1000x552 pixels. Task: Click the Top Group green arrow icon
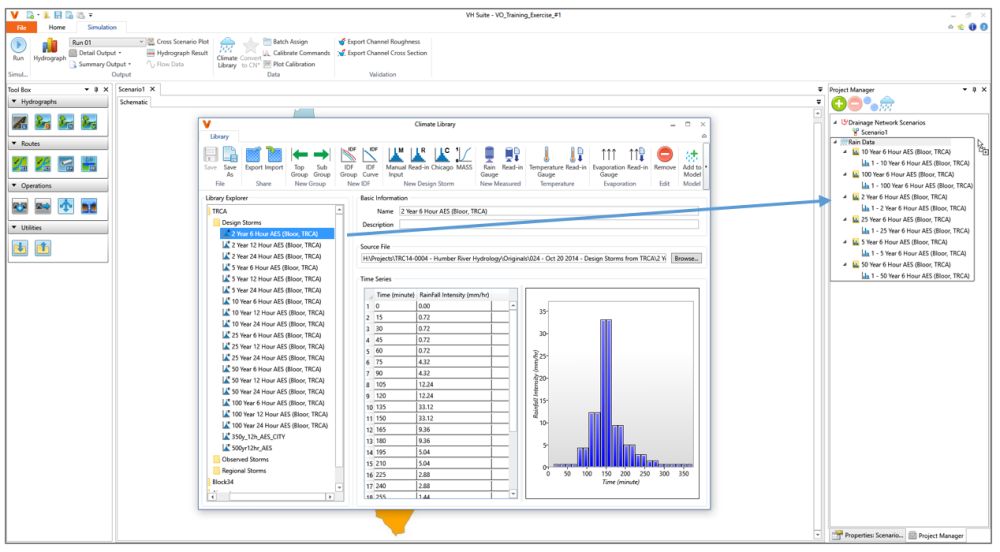tap(300, 154)
